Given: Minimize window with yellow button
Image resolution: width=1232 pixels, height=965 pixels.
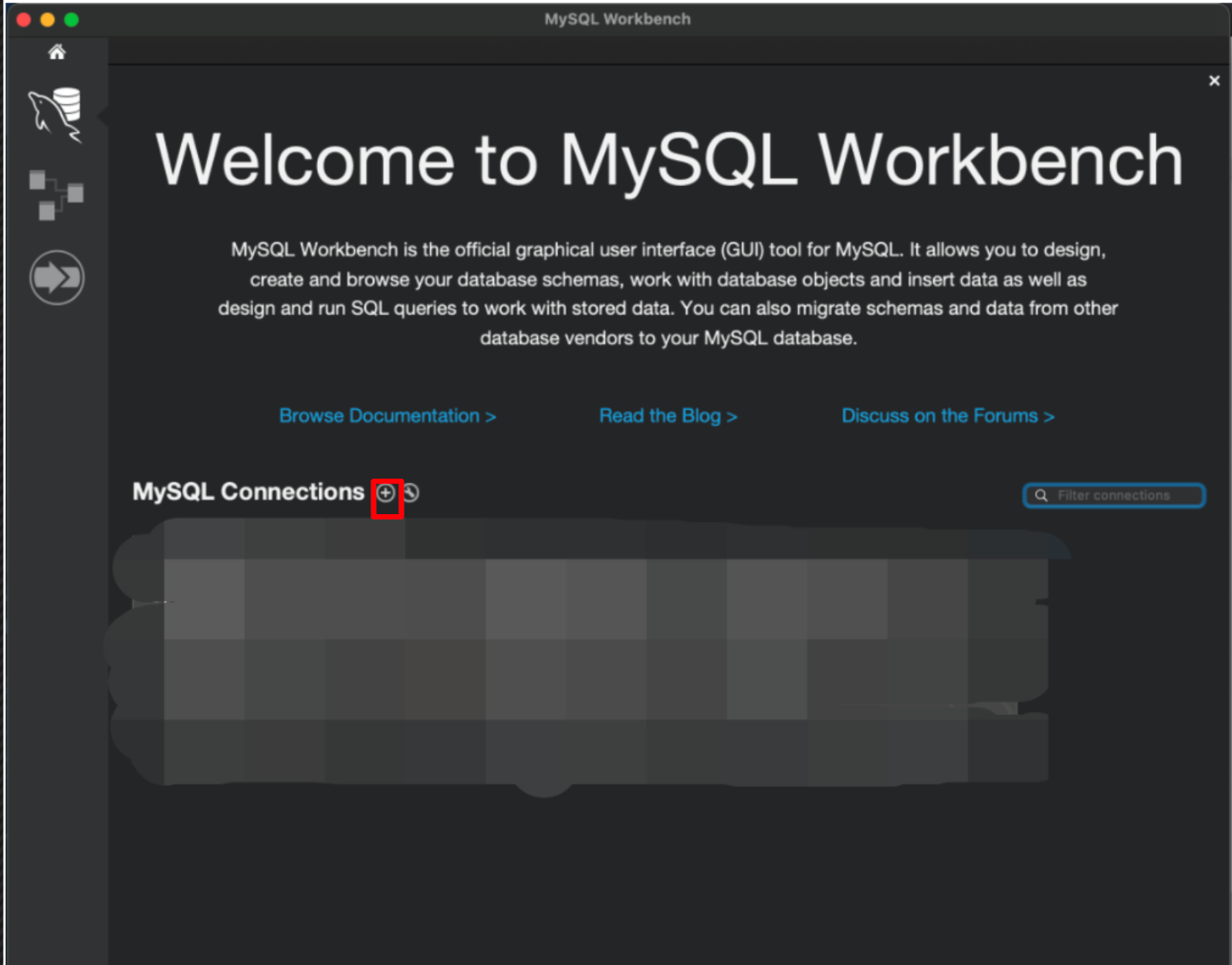Looking at the screenshot, I should tap(48, 20).
